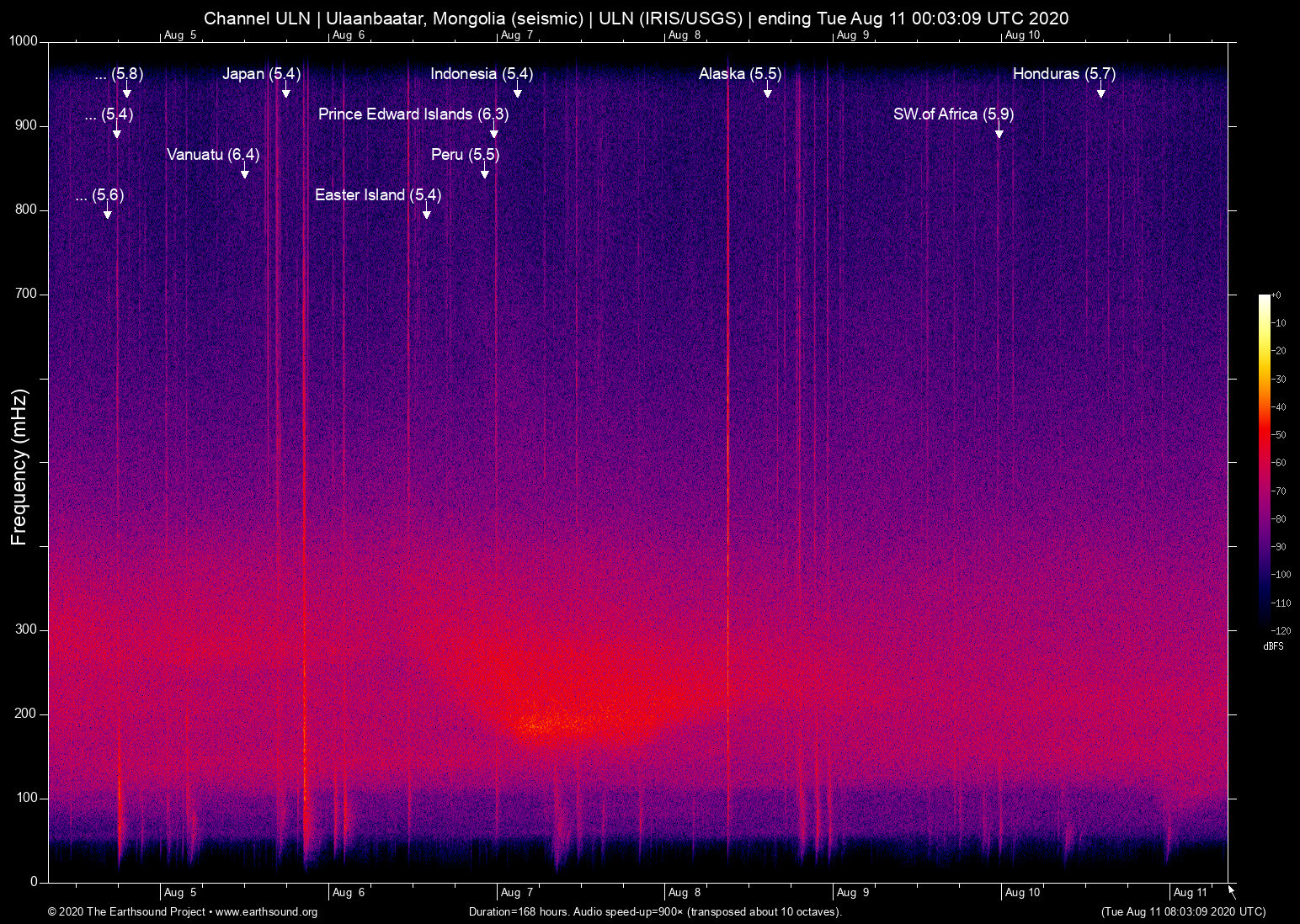Select the Aug 7 label on the top axis

pyautogui.click(x=517, y=35)
